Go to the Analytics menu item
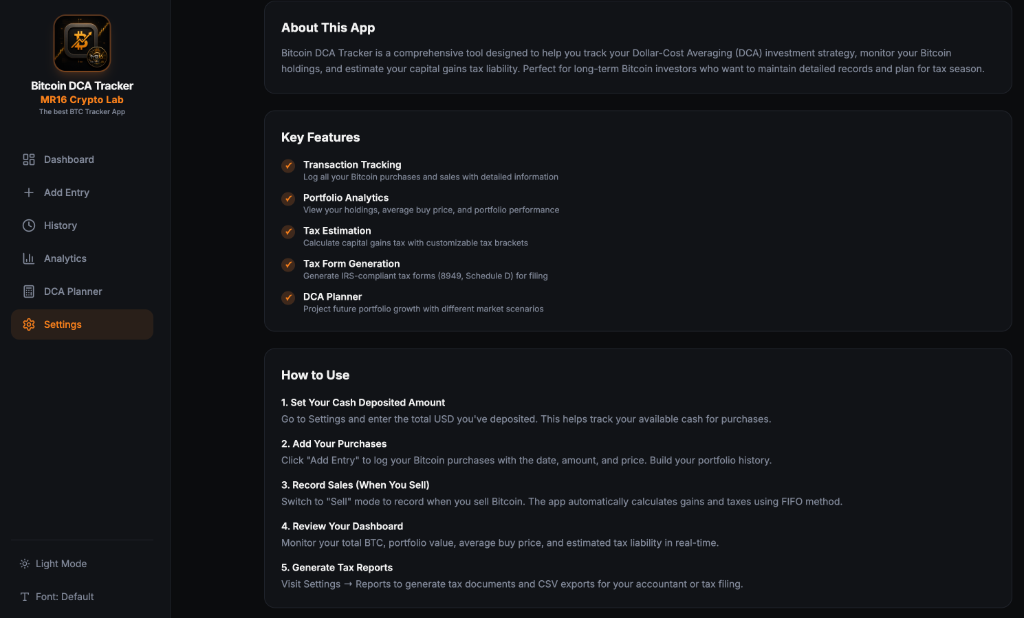 (82, 259)
